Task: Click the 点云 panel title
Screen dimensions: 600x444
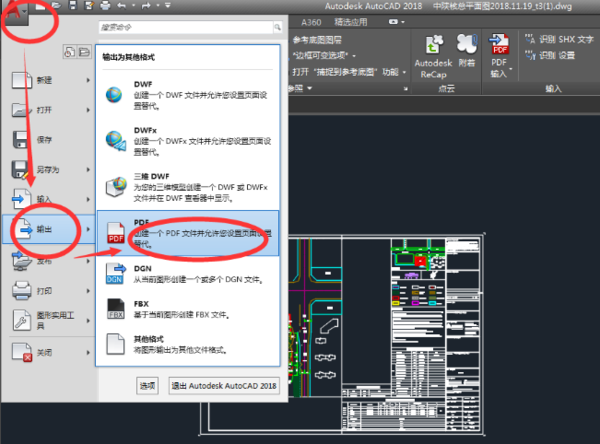Action: click(447, 88)
